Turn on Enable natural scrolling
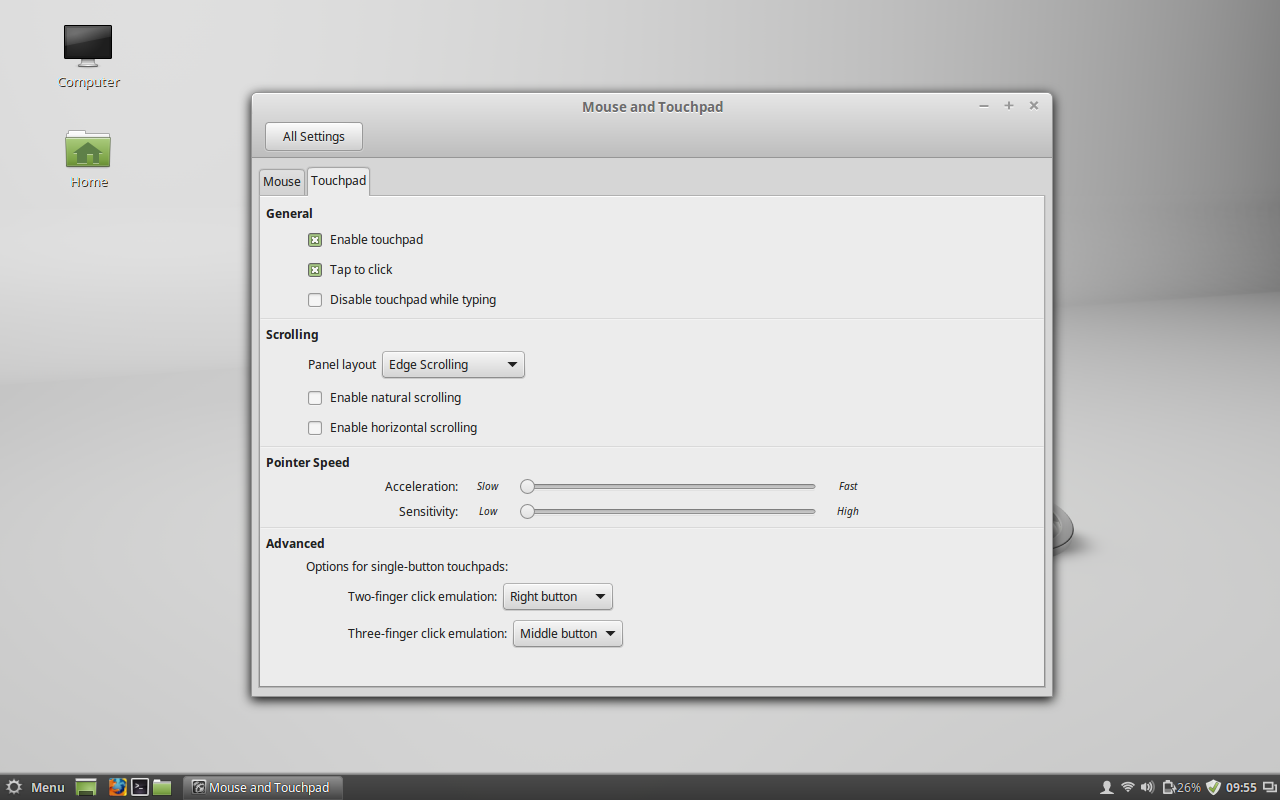The height and width of the screenshot is (800, 1280). point(315,398)
